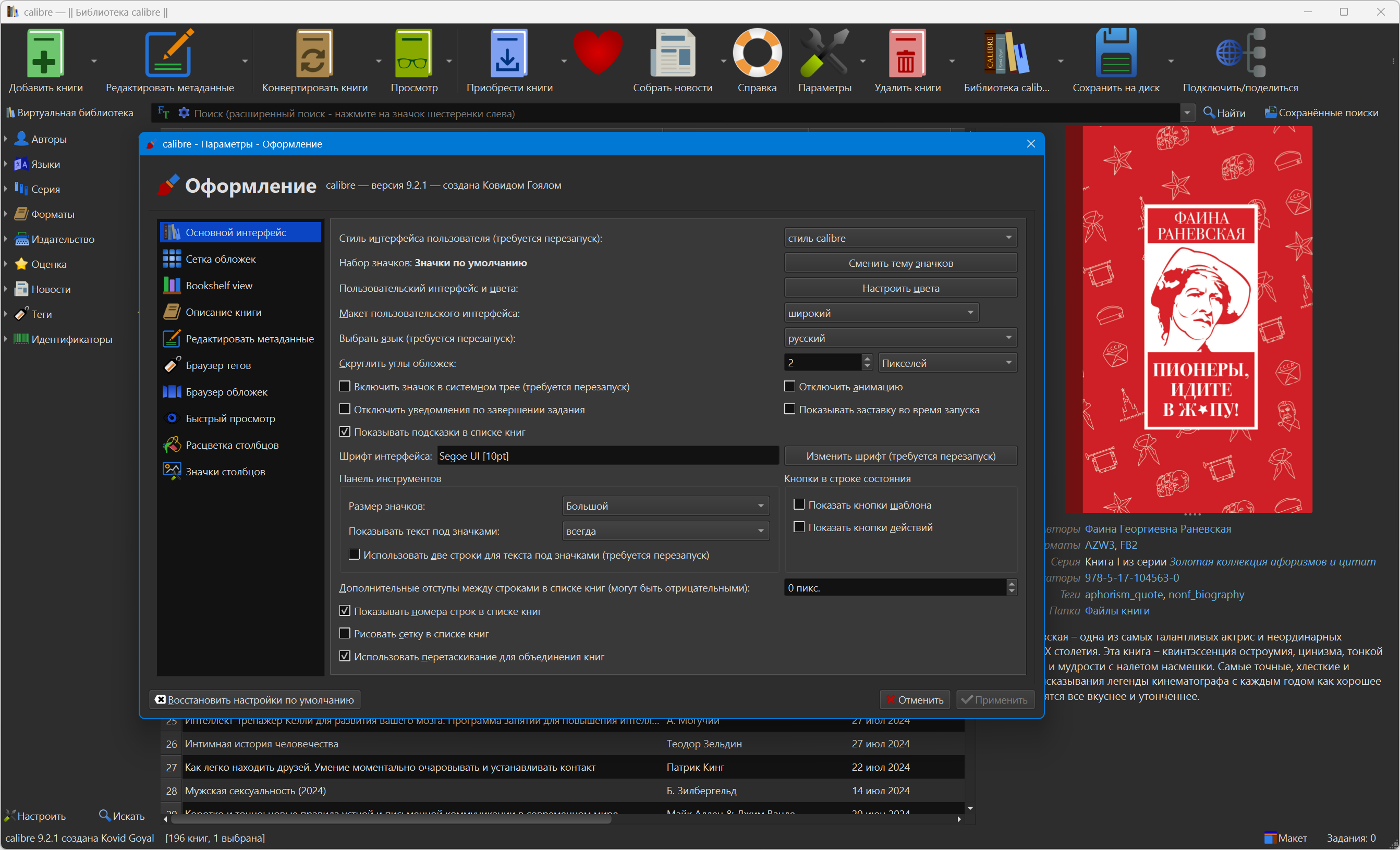Image resolution: width=1400 pixels, height=850 pixels.
Task: Click Save to disk floppy icon
Action: [x=1115, y=53]
